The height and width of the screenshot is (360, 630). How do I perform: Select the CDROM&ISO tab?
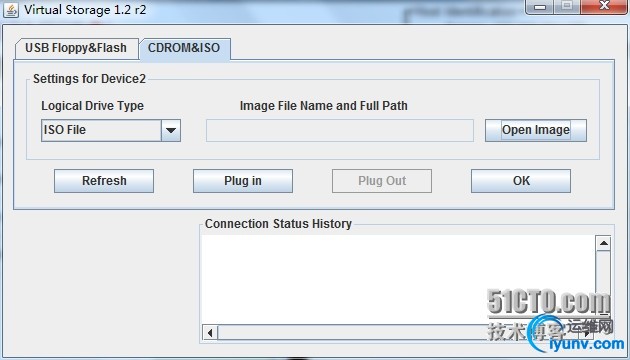(184, 49)
